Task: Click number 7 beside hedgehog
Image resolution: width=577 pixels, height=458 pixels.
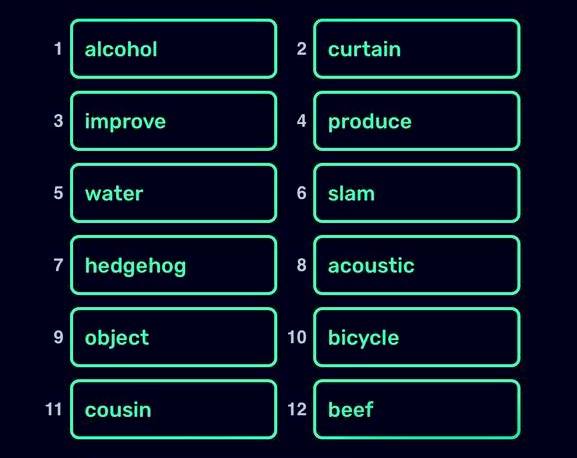Action: click(x=58, y=265)
